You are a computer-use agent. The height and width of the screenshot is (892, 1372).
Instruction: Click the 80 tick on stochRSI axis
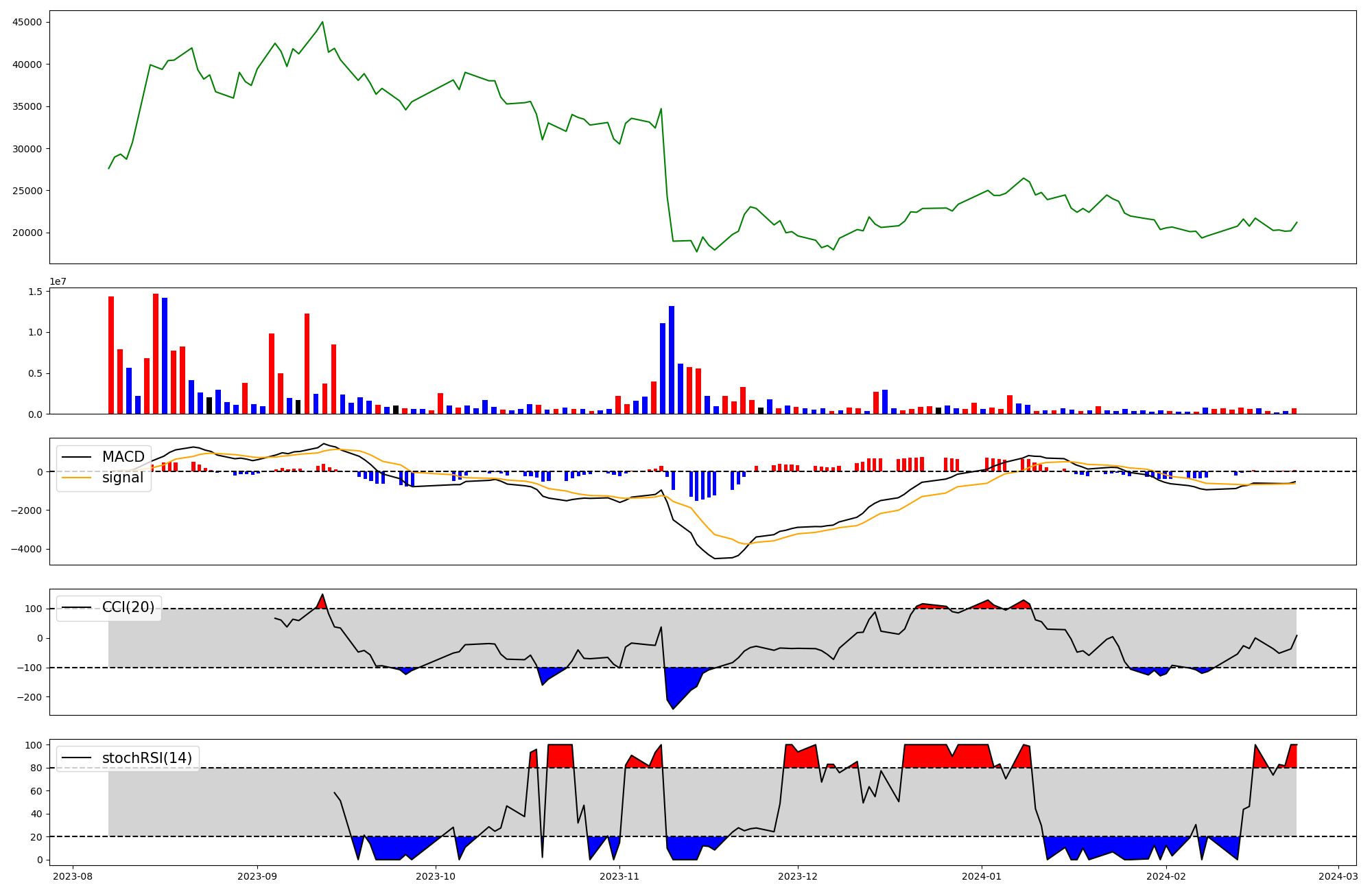[x=37, y=768]
